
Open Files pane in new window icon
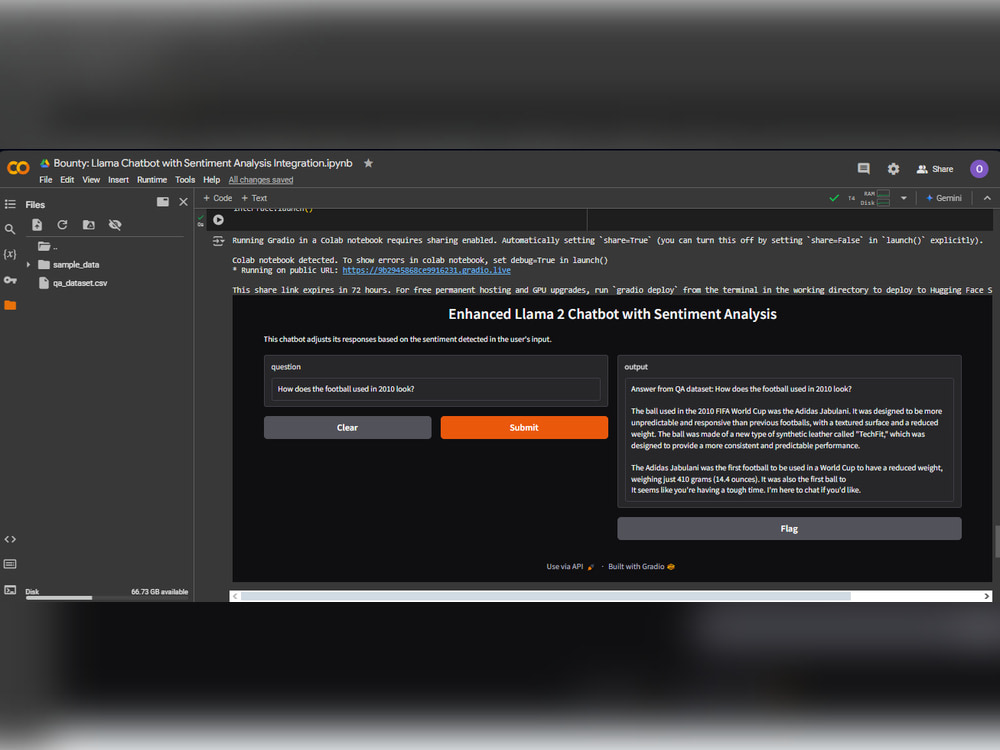tap(163, 202)
